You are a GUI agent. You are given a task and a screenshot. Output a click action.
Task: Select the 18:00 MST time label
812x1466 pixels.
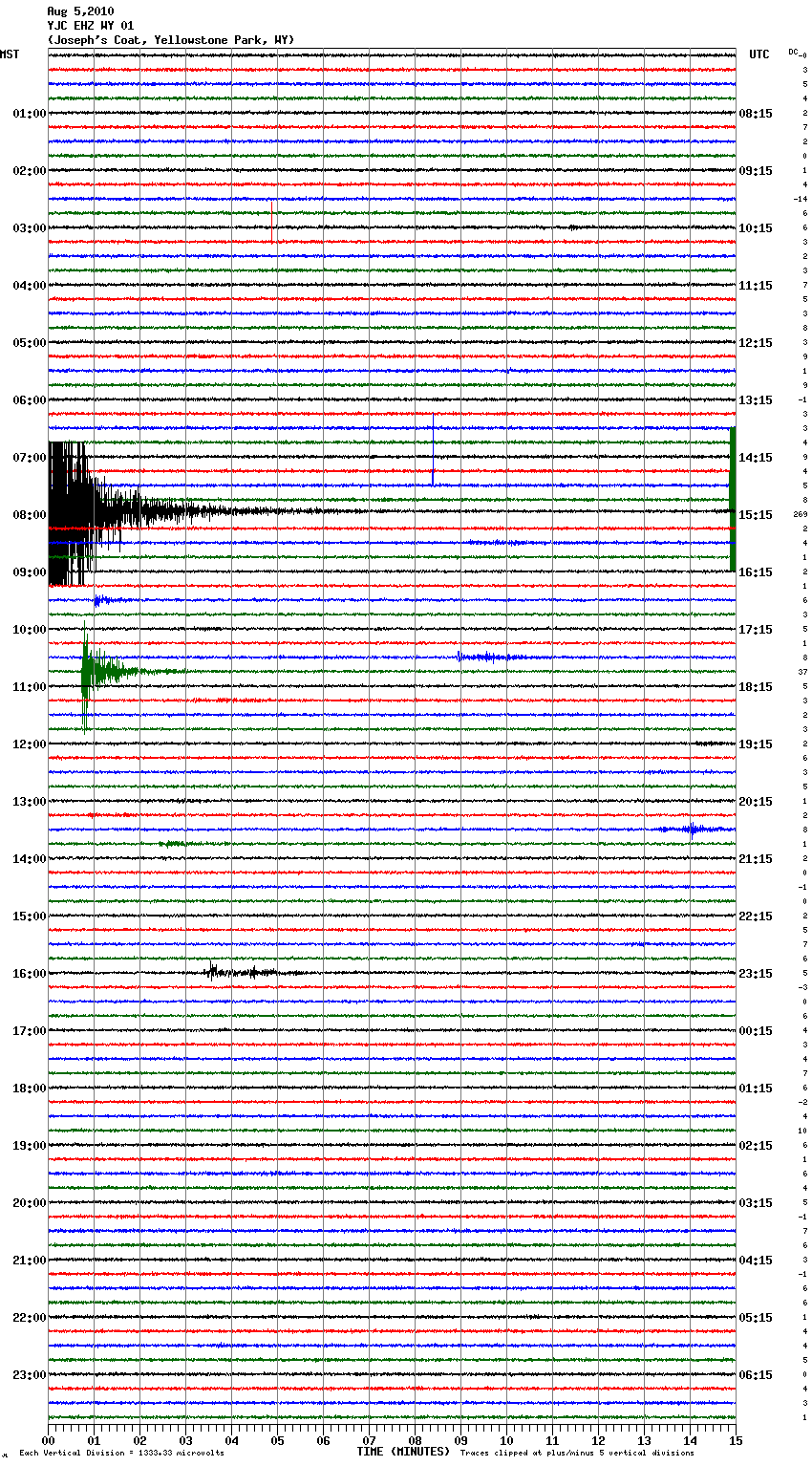30,1089
